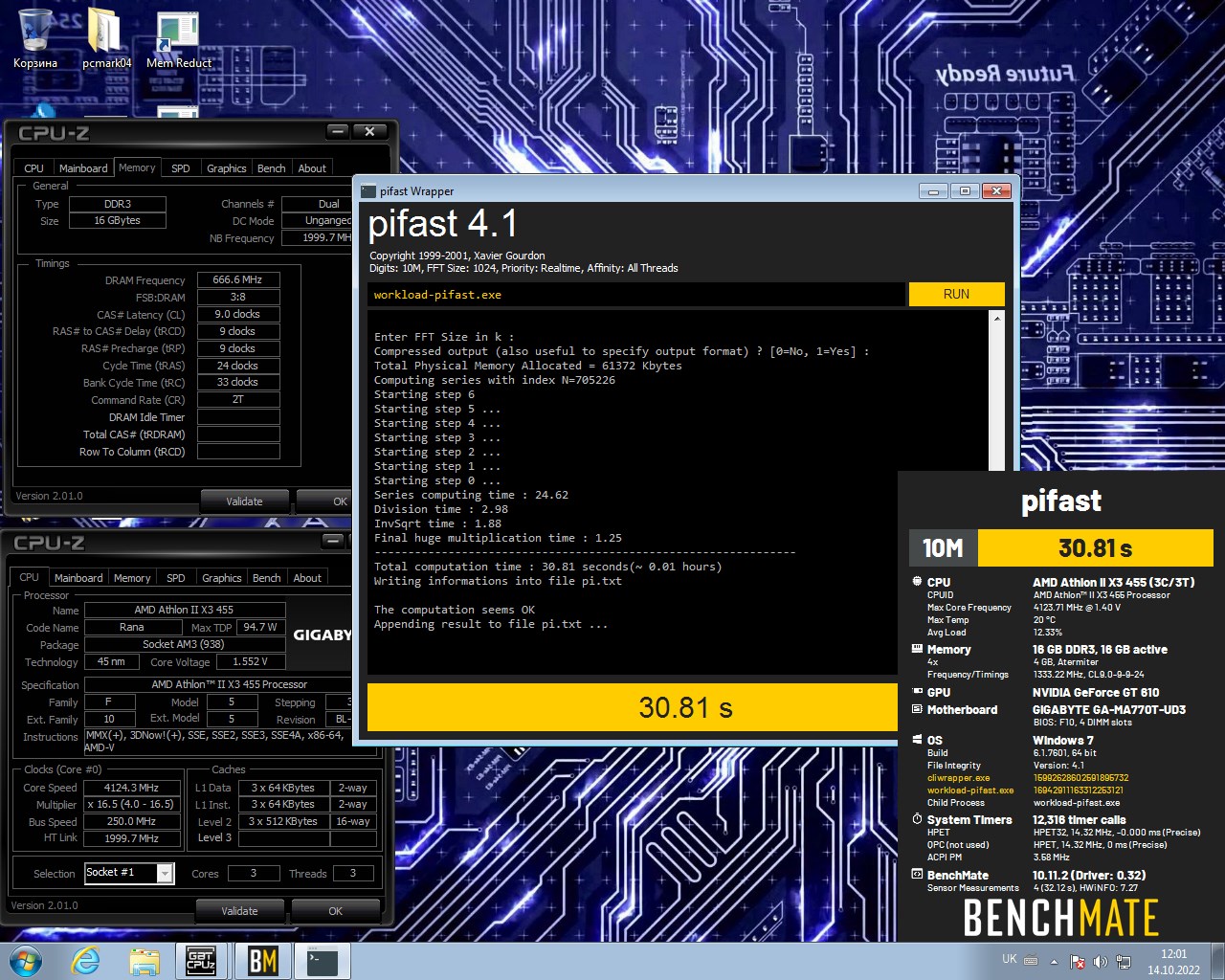Switch to the console window taskbar icon

pyautogui.click(x=323, y=961)
